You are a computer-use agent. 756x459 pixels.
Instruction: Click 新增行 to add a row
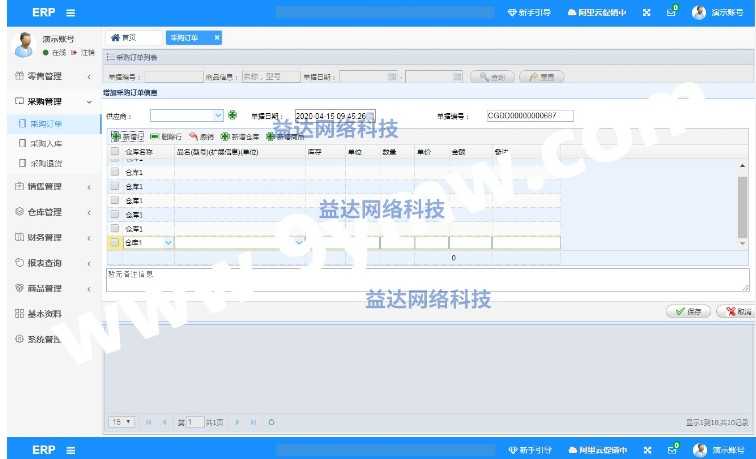click(127, 137)
